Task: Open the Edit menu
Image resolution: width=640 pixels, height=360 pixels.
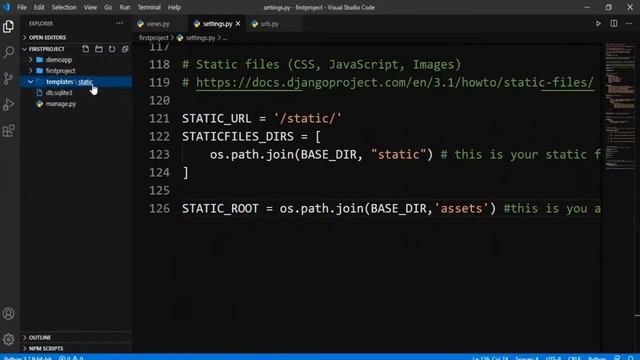Action: [x=39, y=7]
